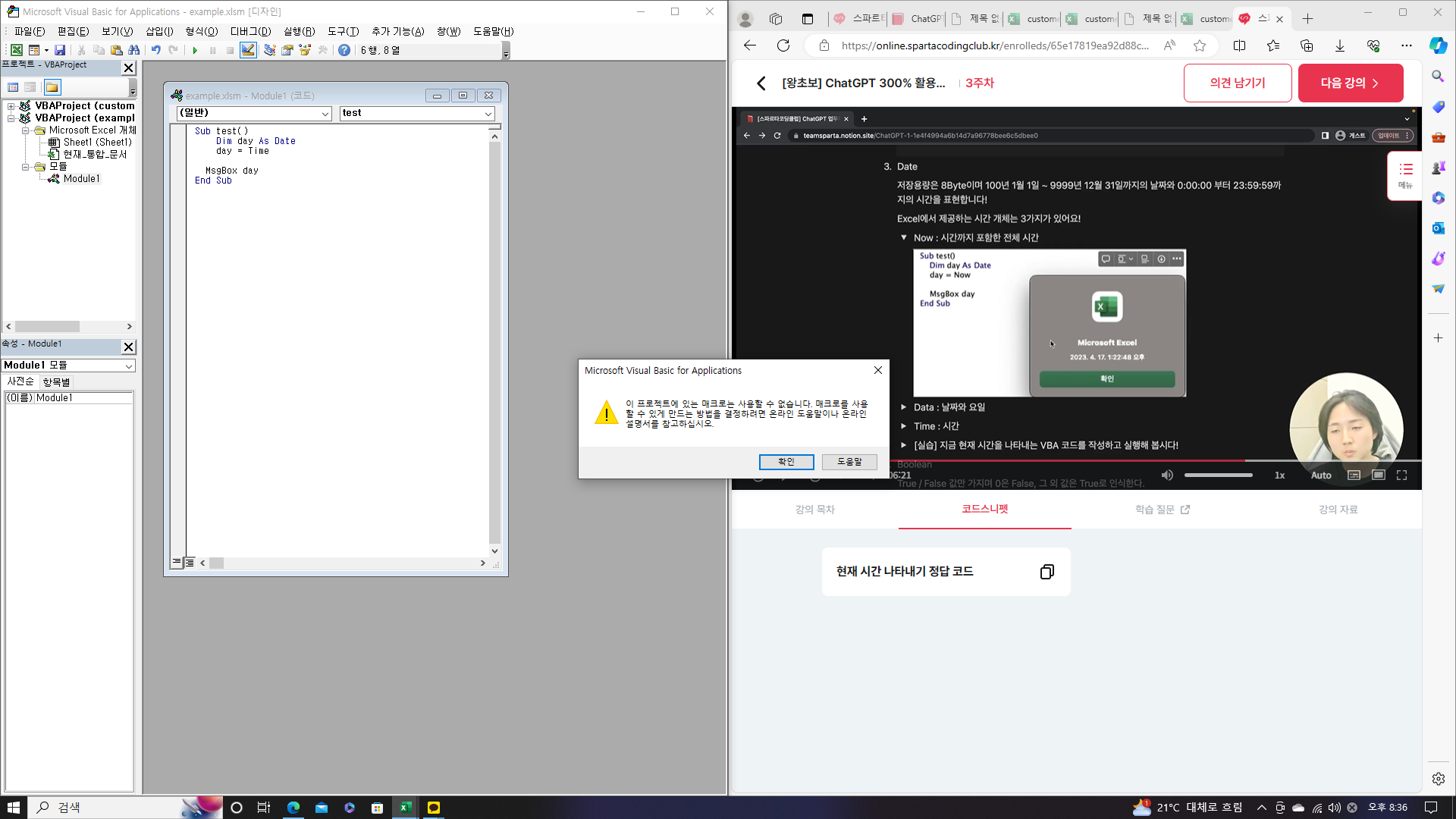Open the Project Explorer toolbar icon
The height and width of the screenshot is (819, 1456).
tap(269, 50)
